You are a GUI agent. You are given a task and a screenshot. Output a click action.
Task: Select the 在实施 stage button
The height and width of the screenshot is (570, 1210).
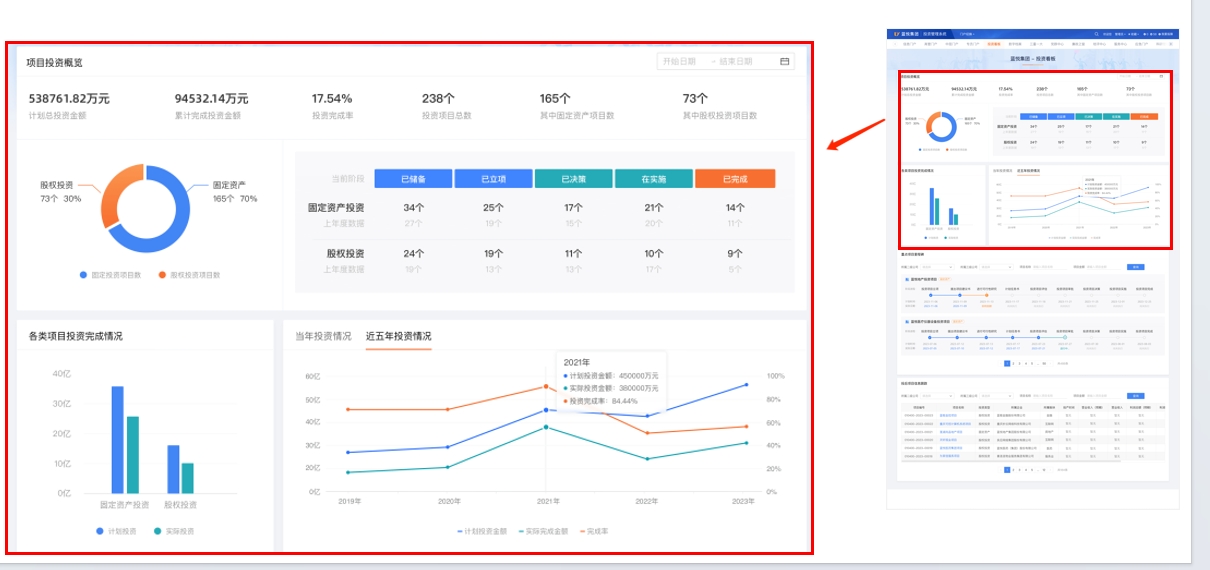coord(654,179)
